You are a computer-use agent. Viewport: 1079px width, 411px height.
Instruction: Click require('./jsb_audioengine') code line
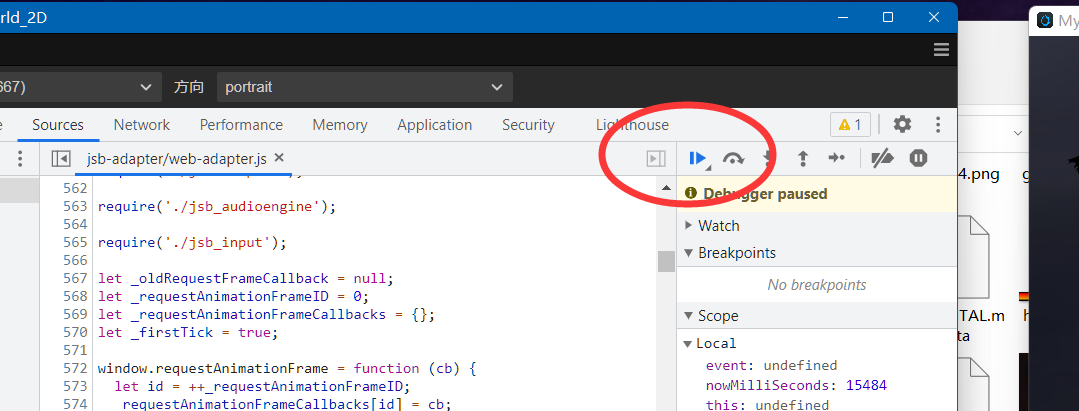[x=217, y=206]
